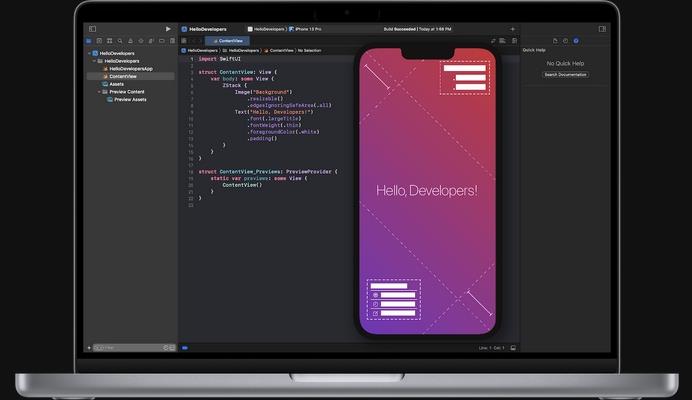Add an editor on the right
This screenshot has width=692, height=400.
coord(514,41)
